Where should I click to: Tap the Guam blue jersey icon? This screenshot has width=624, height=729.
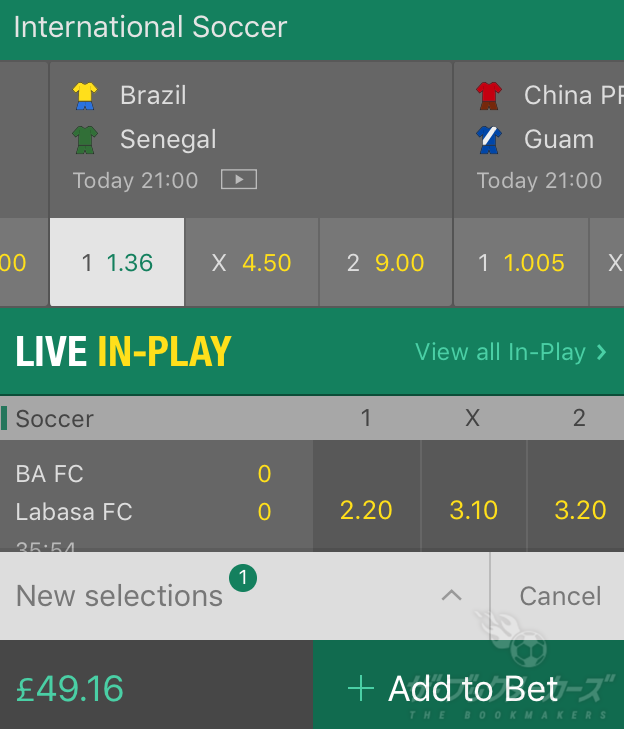[x=489, y=139]
